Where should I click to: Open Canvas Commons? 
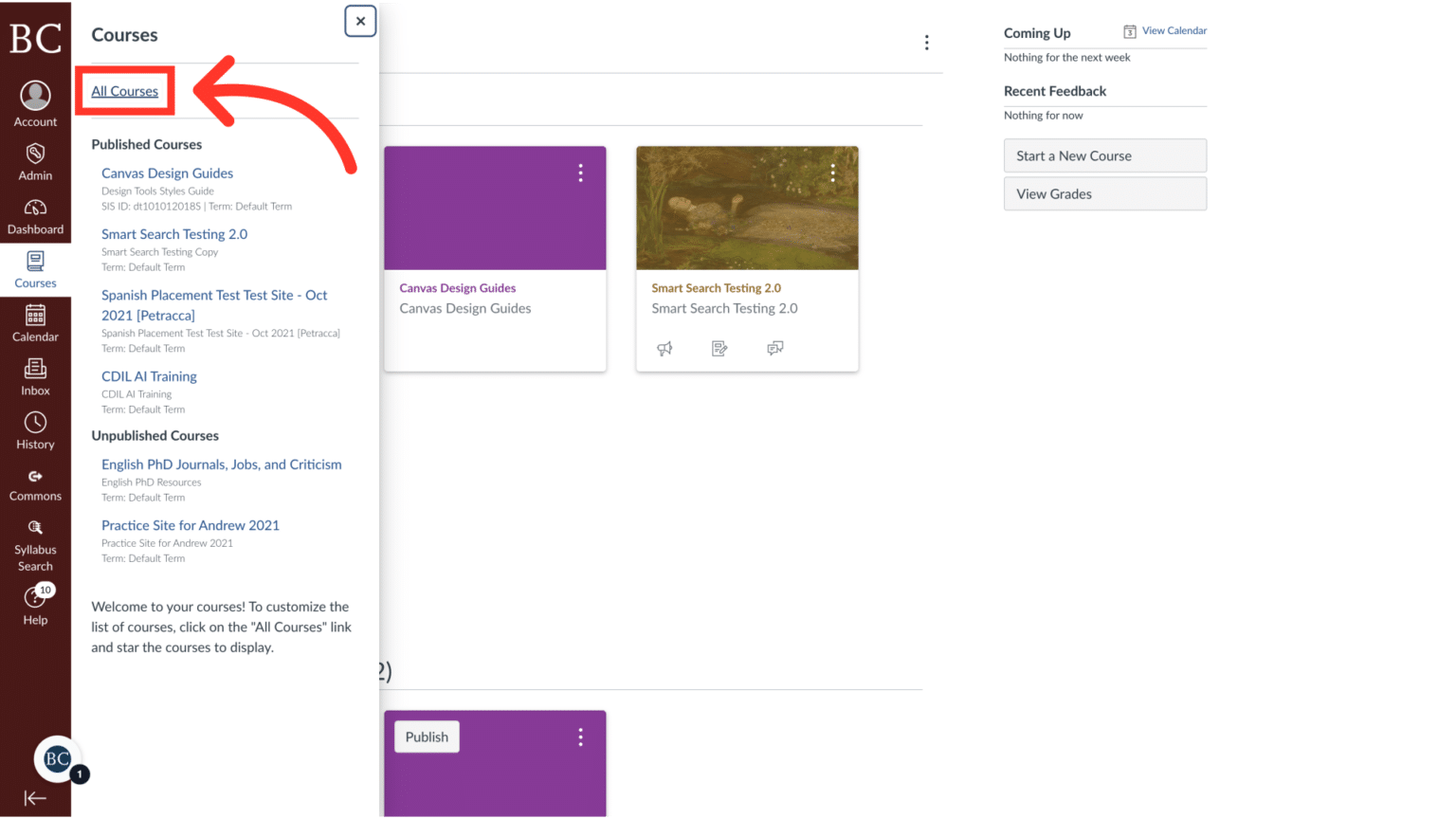point(35,485)
